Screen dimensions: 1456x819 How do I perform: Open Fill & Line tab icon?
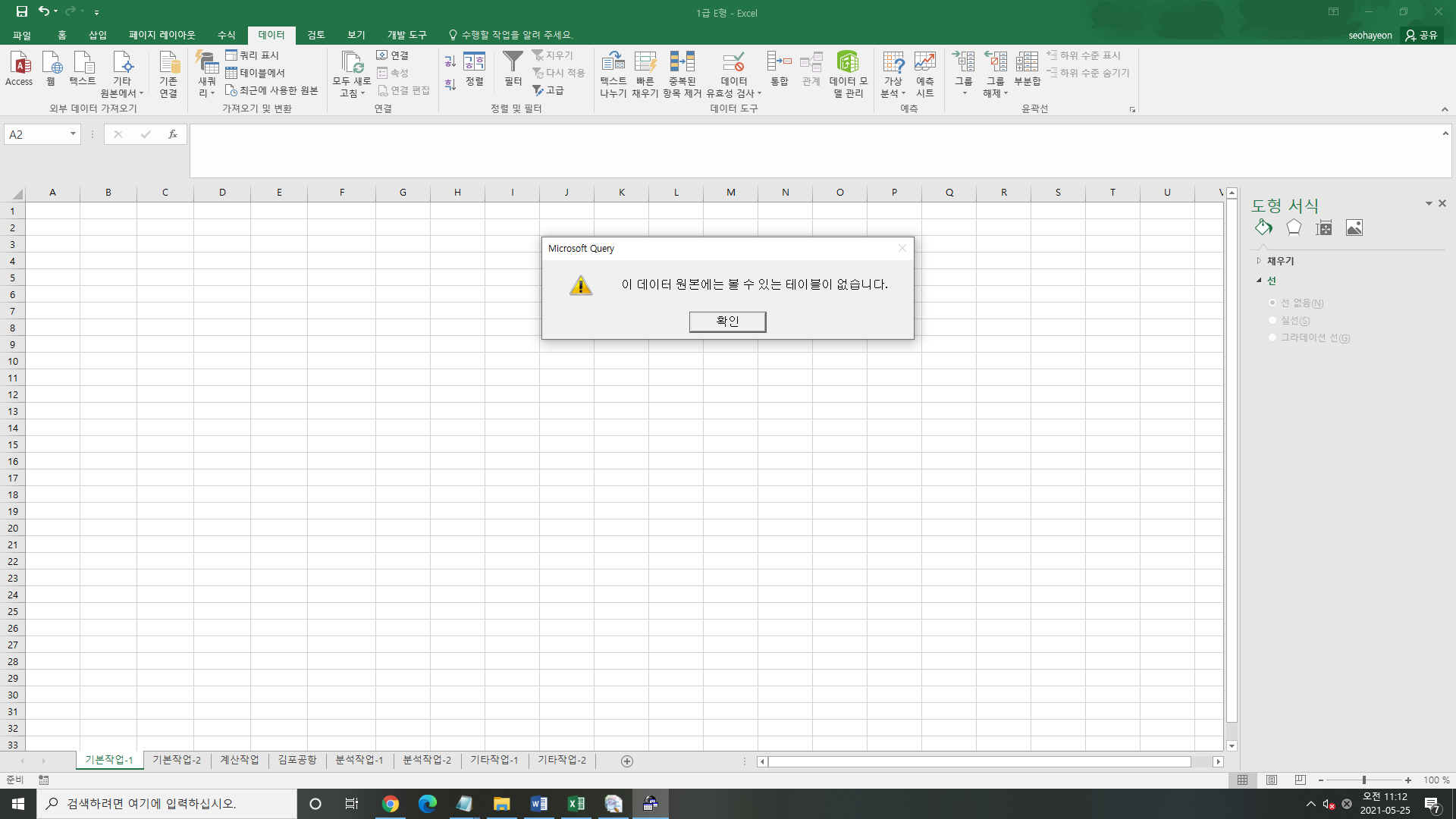point(1263,227)
